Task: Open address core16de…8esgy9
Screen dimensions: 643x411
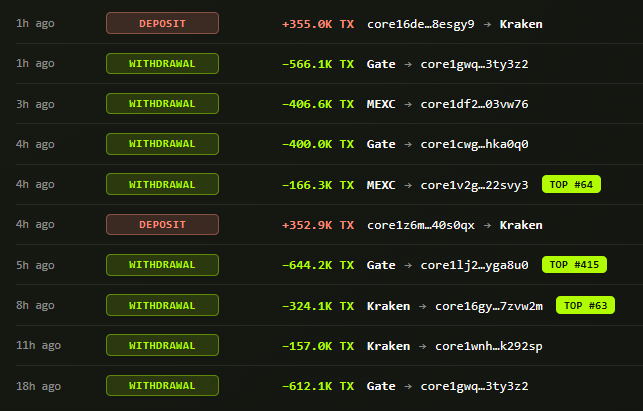Action: coord(421,24)
